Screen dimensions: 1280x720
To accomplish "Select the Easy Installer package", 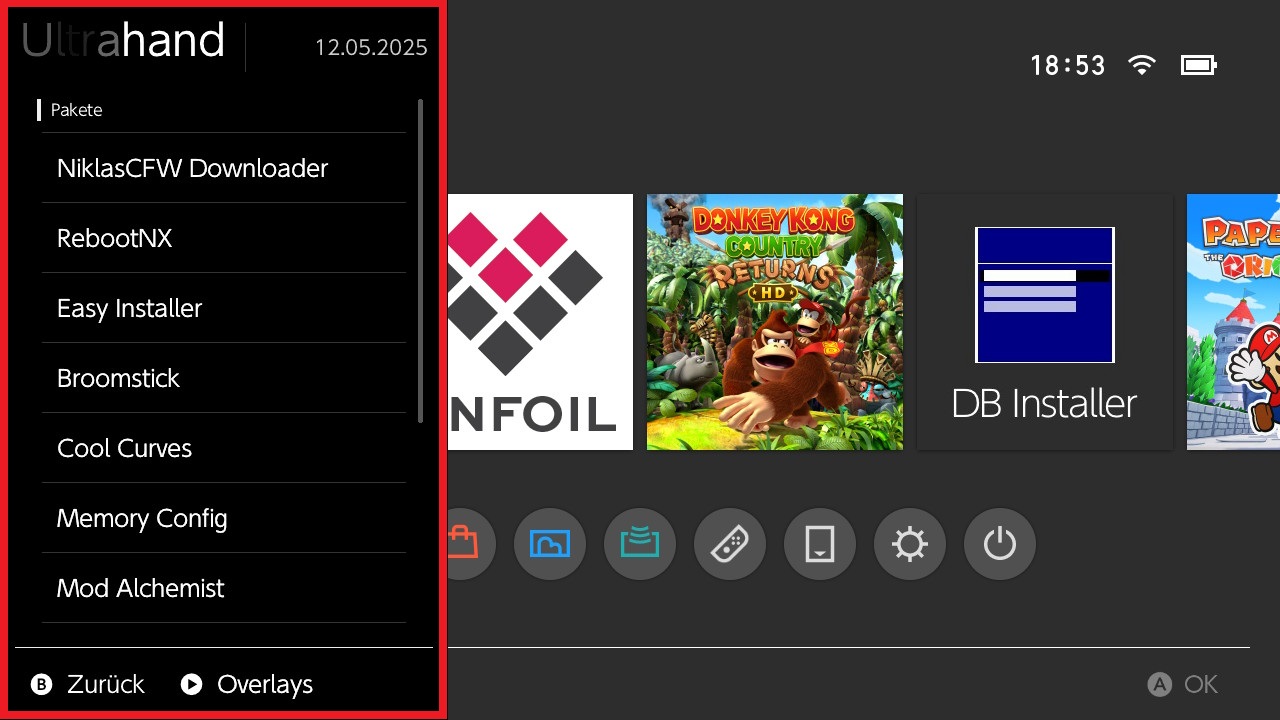I will click(x=224, y=308).
